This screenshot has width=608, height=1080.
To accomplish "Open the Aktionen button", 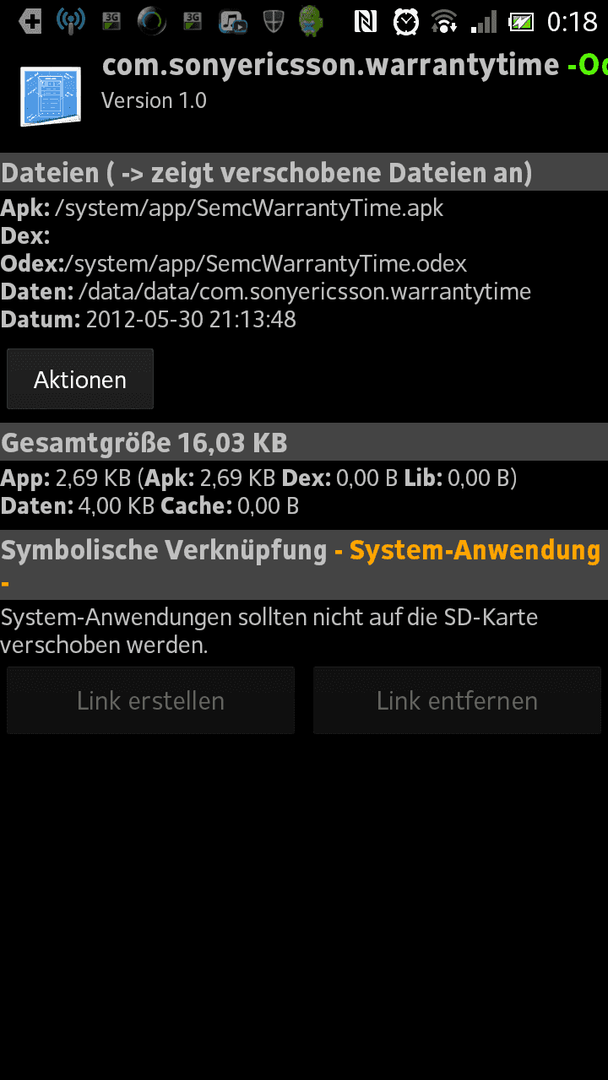I will pos(80,379).
